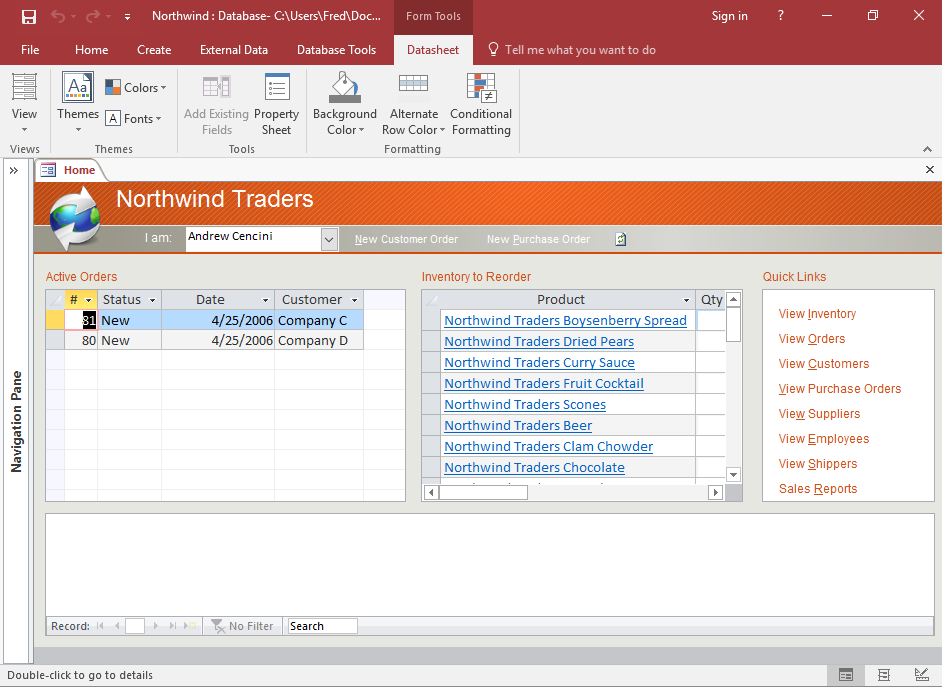Open the Date column filter dropdown
Image resolution: width=942 pixels, height=687 pixels.
pyautogui.click(x=266, y=300)
